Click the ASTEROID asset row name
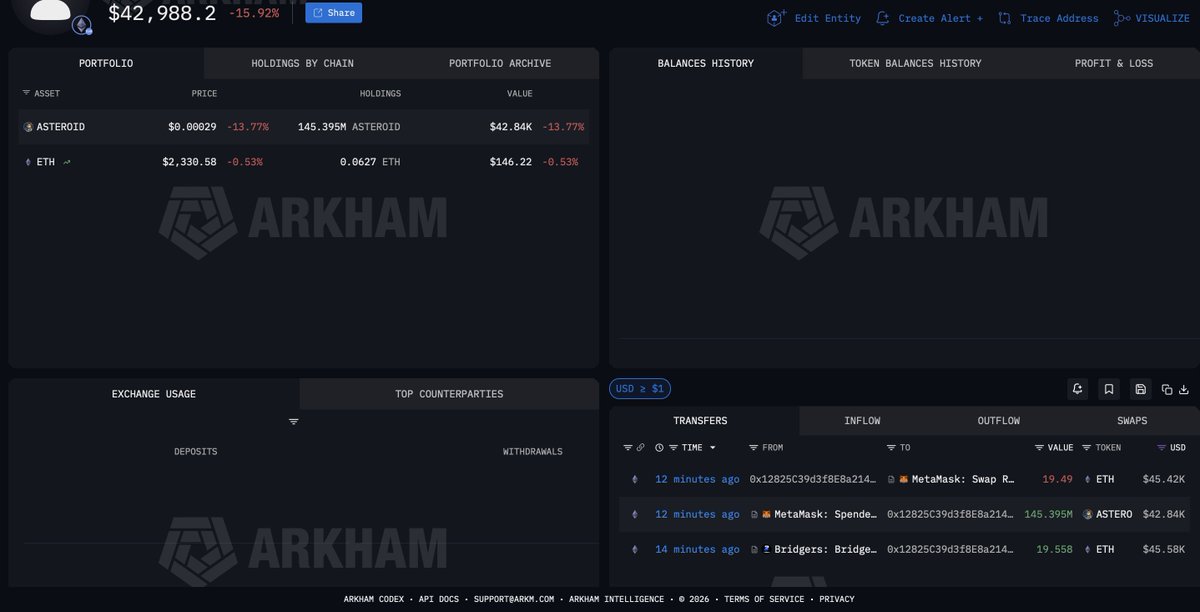The width and height of the screenshot is (1200, 612). (x=61, y=127)
